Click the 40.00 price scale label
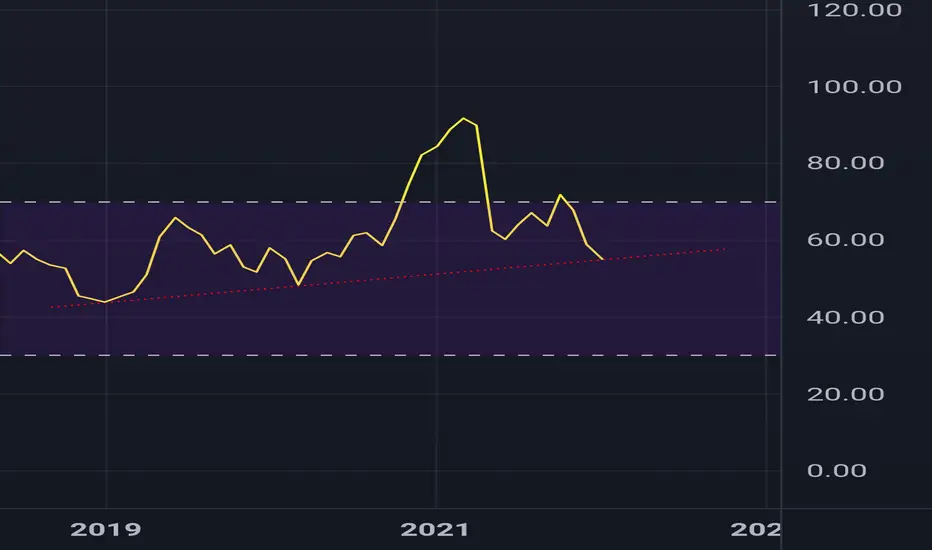 (846, 317)
